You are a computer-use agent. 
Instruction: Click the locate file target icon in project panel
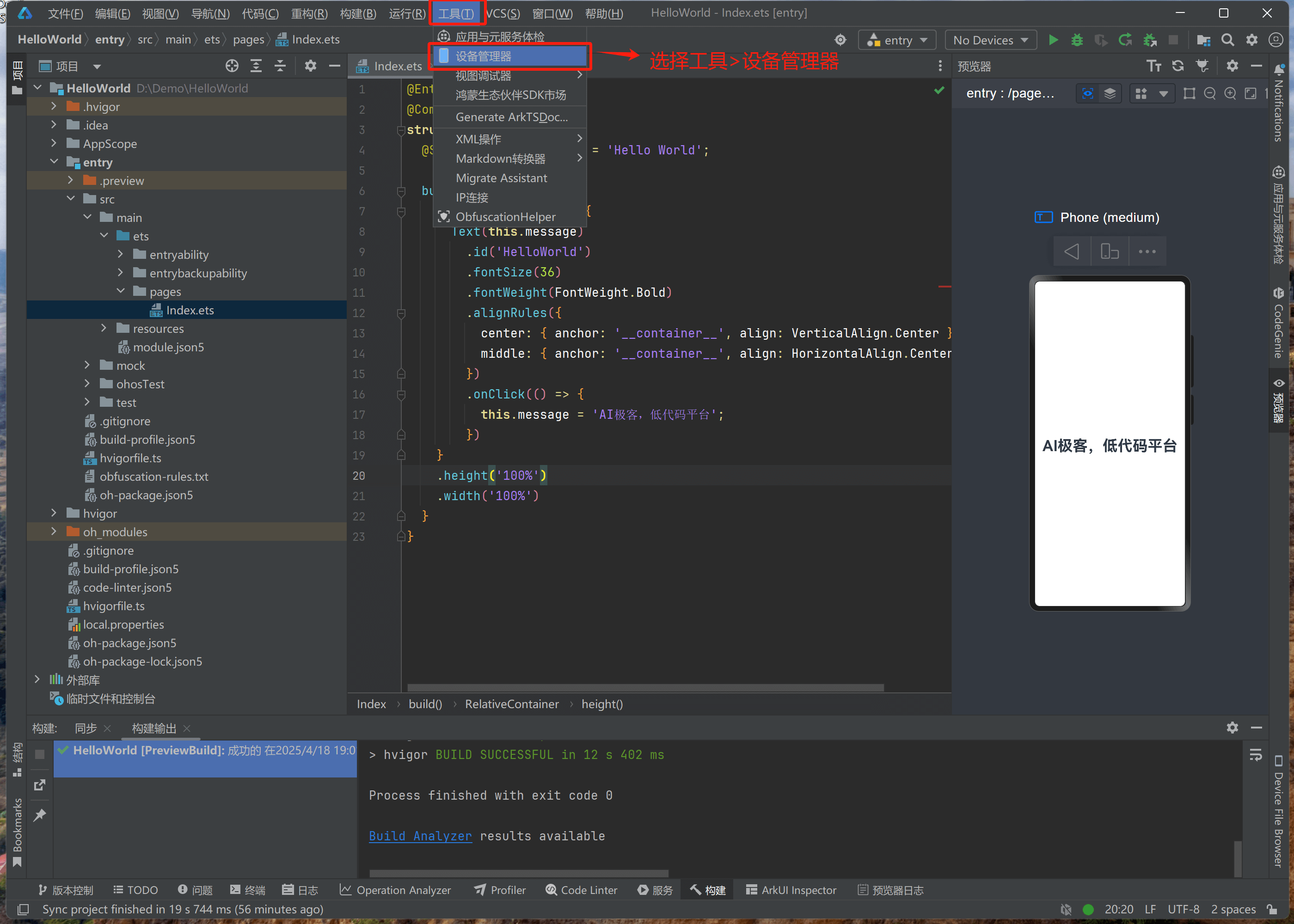pyautogui.click(x=232, y=66)
